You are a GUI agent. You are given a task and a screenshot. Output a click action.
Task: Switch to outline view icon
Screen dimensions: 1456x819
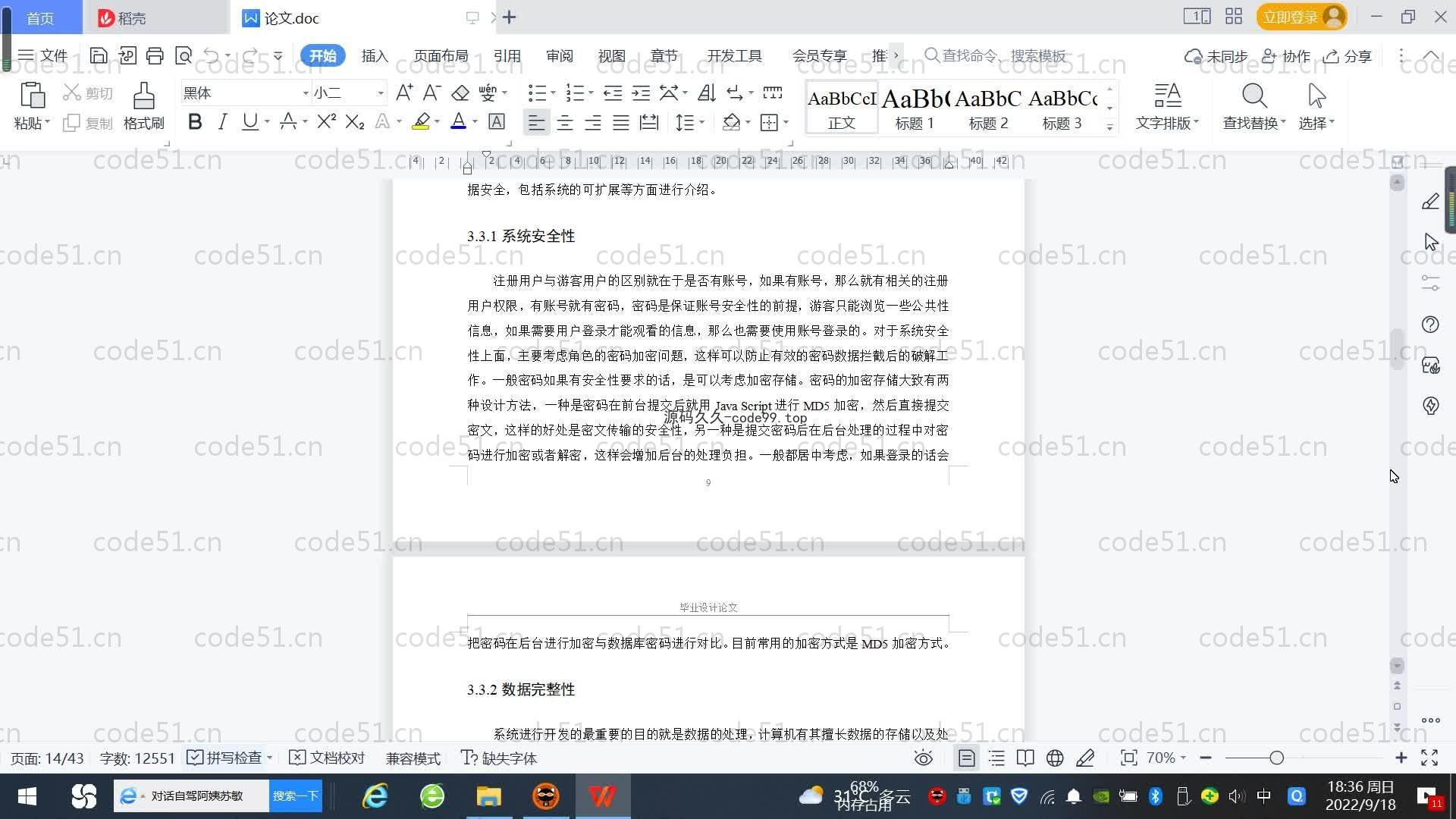[x=996, y=758]
